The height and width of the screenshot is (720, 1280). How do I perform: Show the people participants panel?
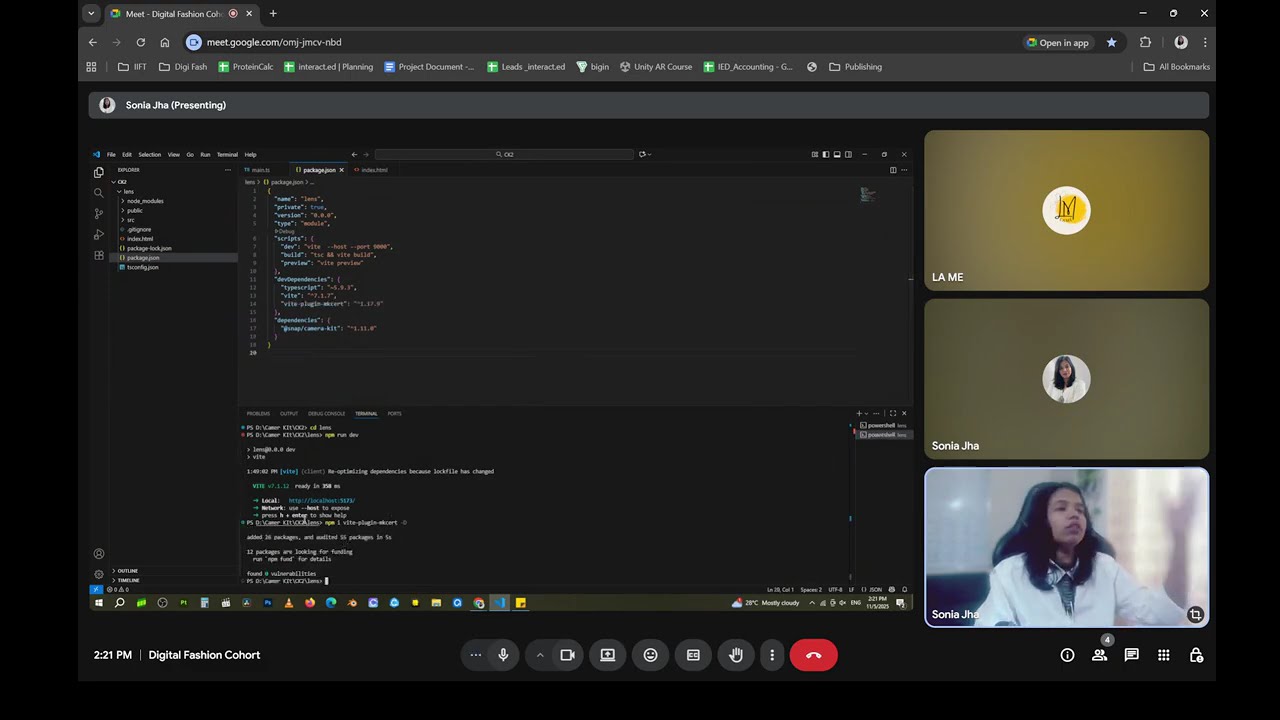point(1099,655)
